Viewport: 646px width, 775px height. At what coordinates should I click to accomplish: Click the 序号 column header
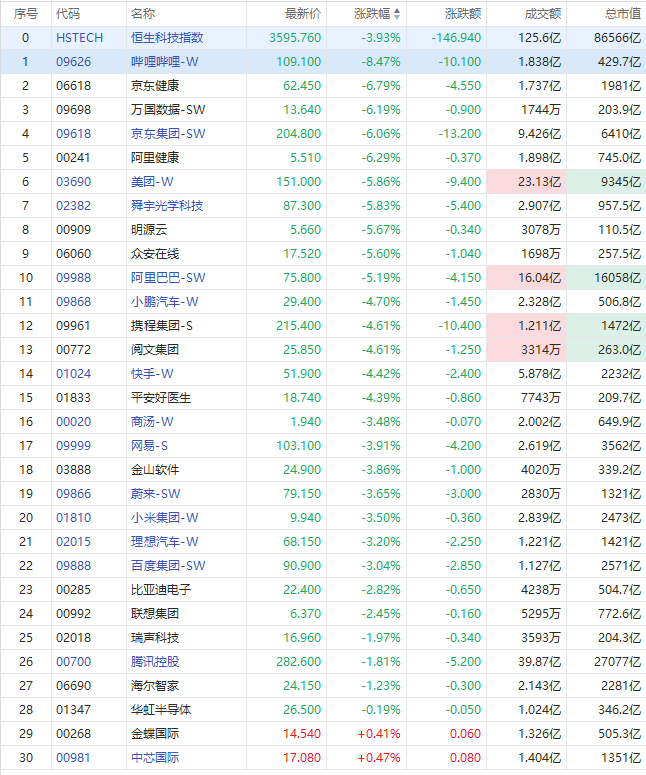point(26,14)
